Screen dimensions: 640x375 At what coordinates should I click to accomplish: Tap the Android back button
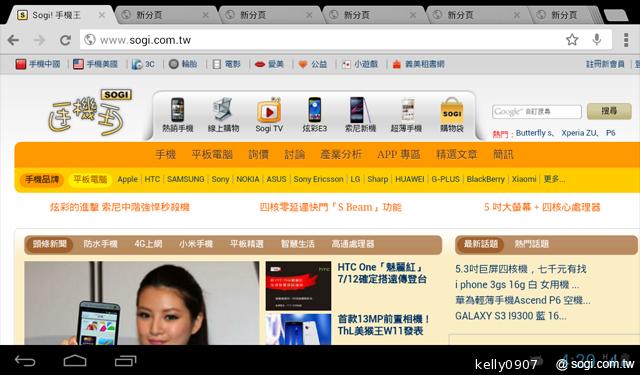[25, 361]
